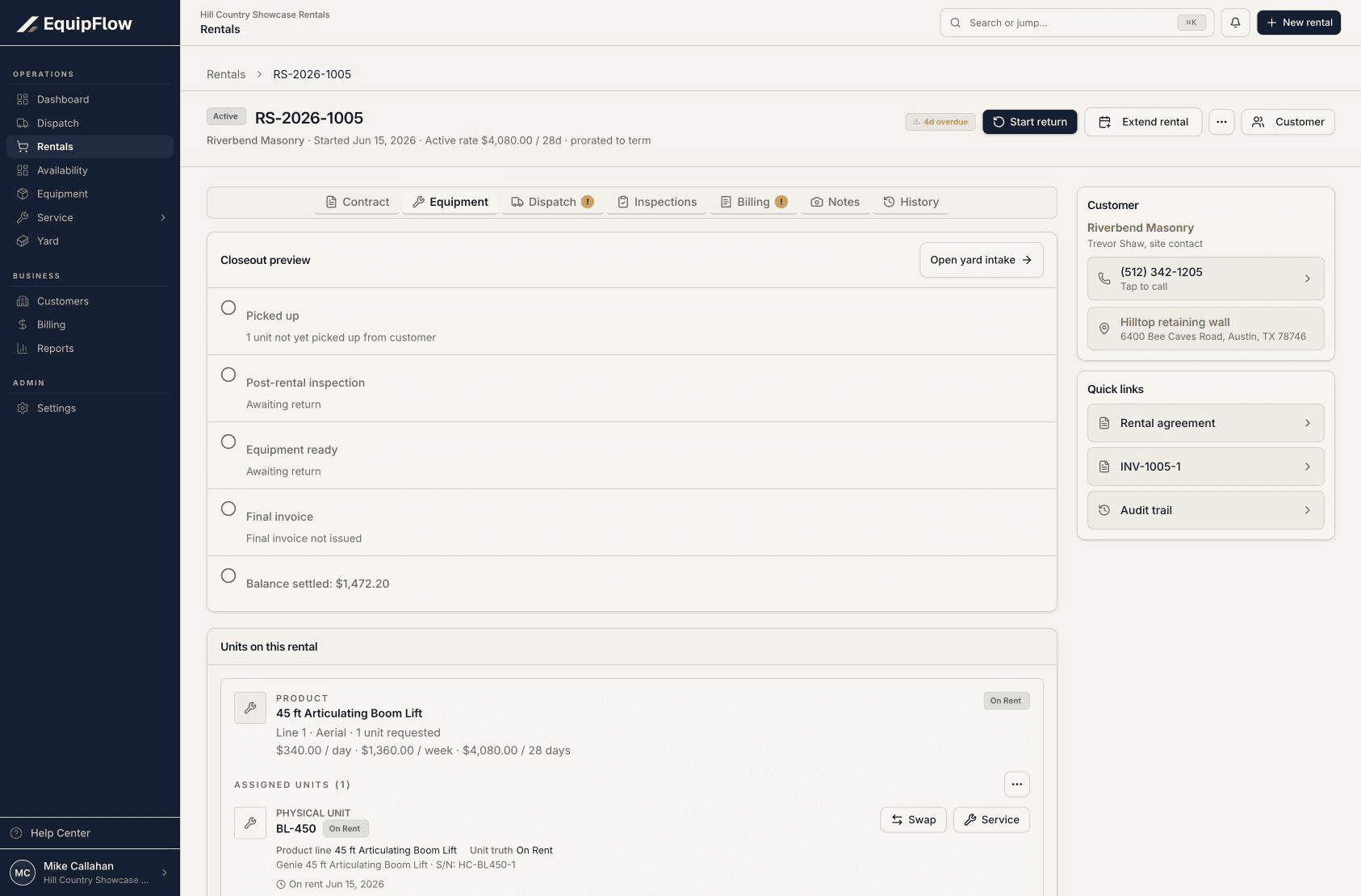The width and height of the screenshot is (1361, 896).
Task: Open the Help Center question icon
Action: (16, 833)
